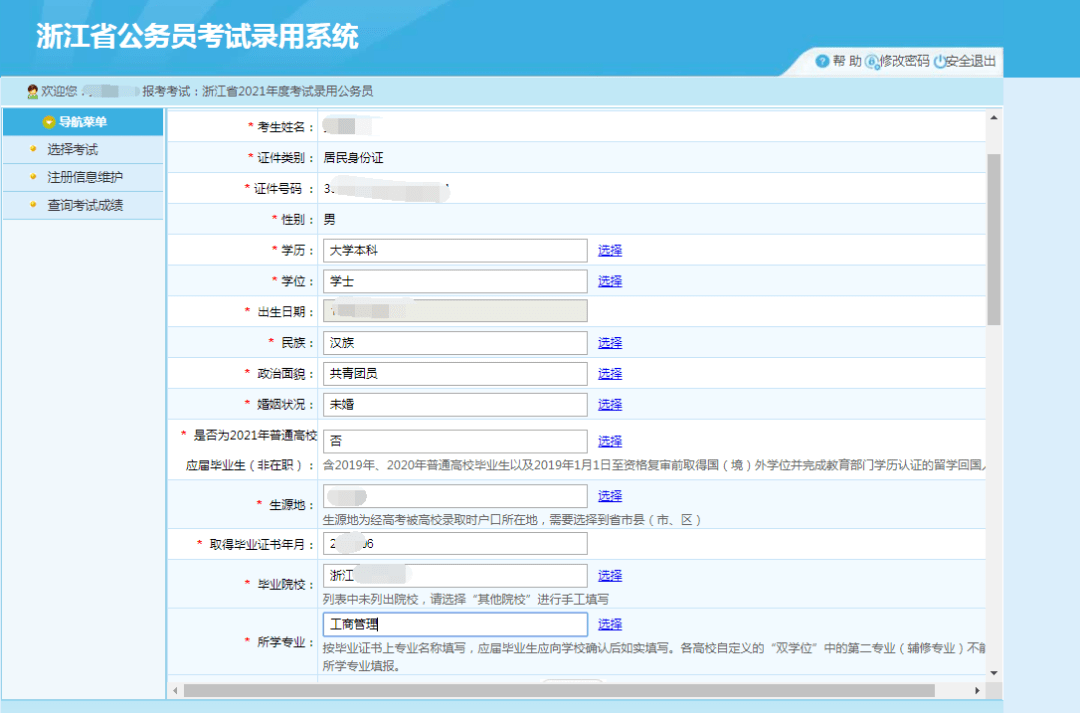Click the user avatar icon beside 欢迎您
1080x713 pixels.
[x=32, y=91]
